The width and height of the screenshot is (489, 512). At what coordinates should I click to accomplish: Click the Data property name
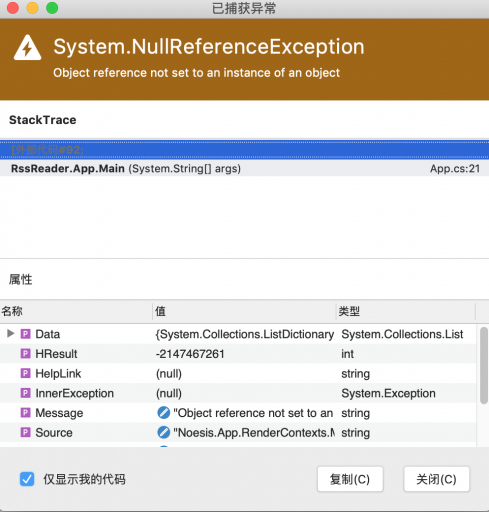point(48,334)
